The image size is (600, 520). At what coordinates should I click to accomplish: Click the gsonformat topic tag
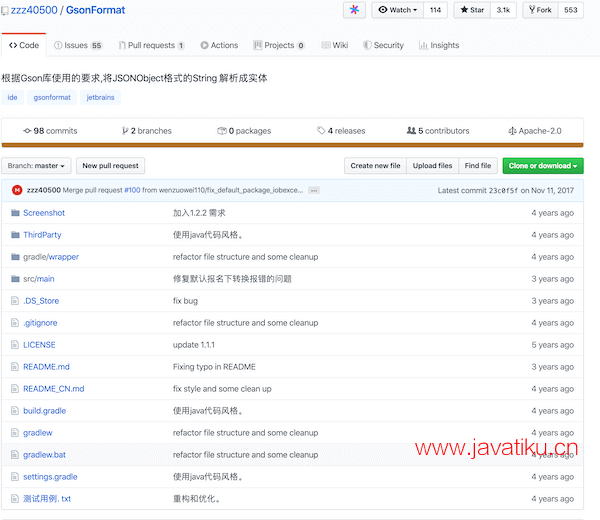pyautogui.click(x=52, y=97)
